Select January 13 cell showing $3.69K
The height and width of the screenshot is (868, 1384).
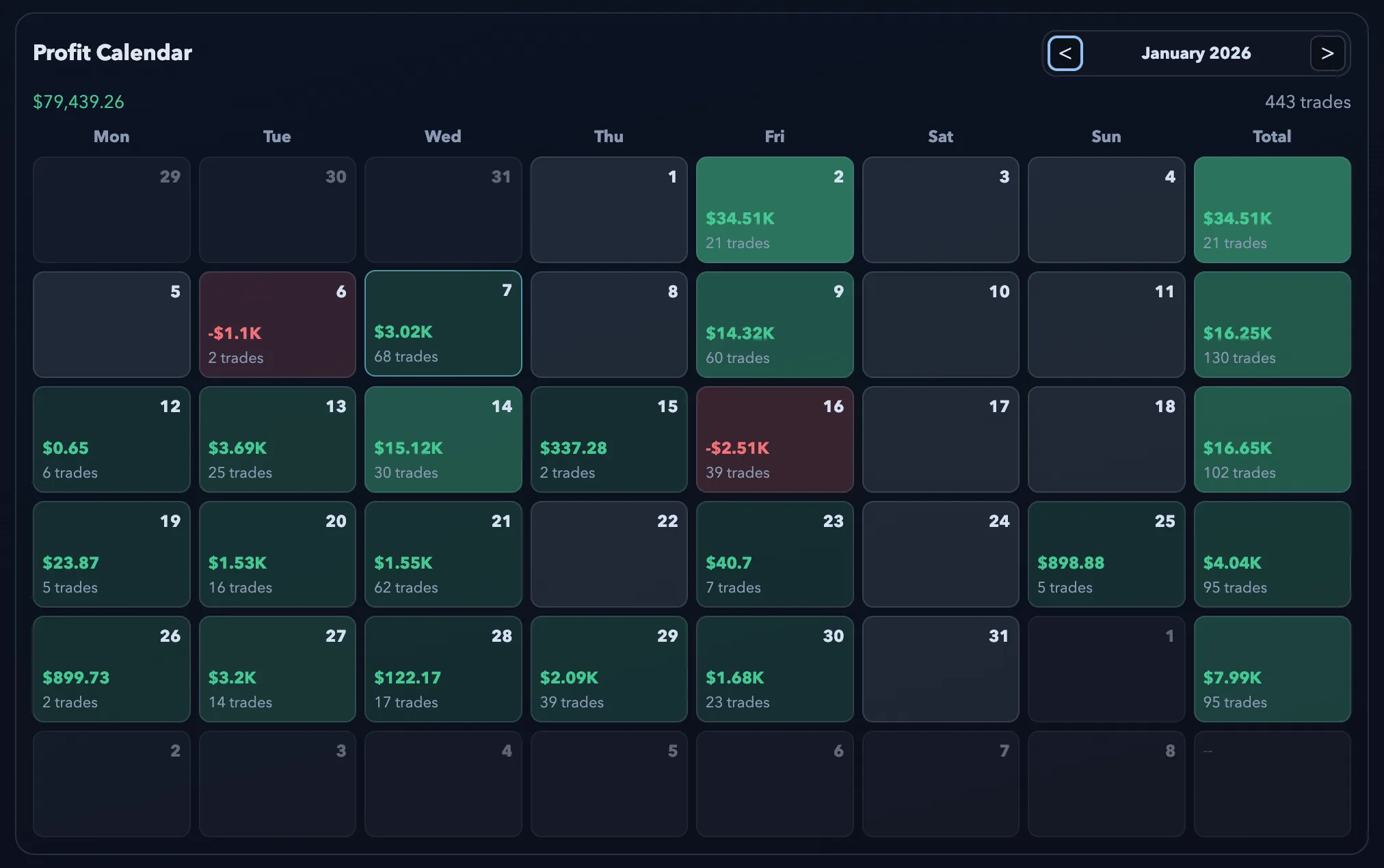[x=277, y=439]
